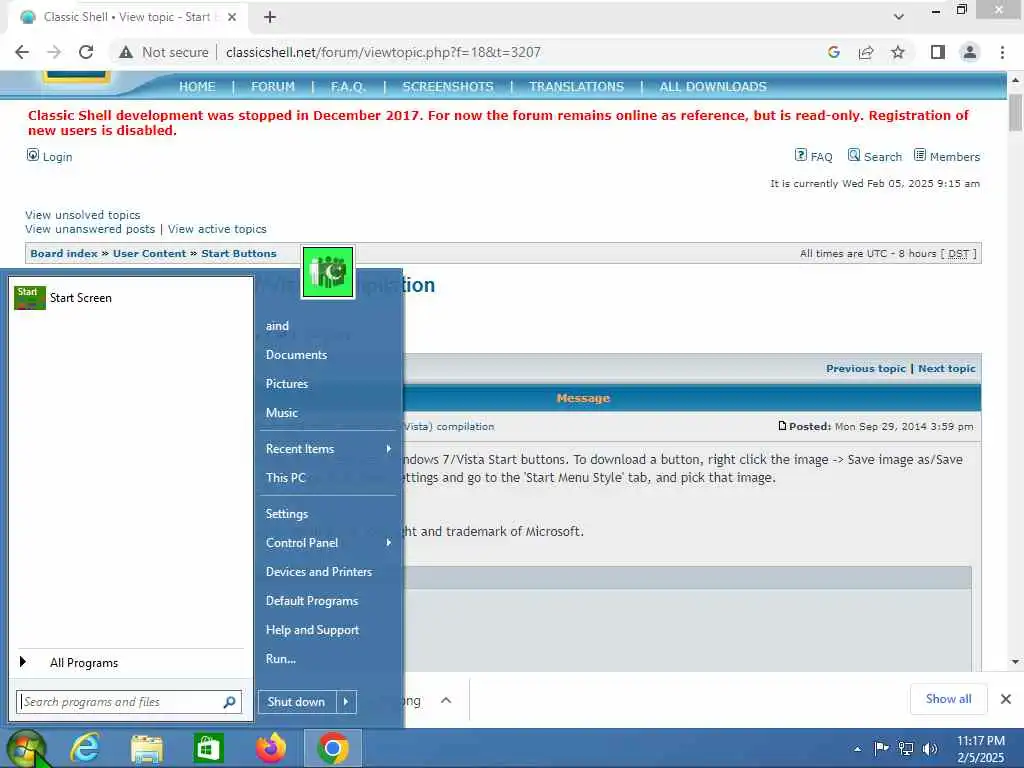The height and width of the screenshot is (768, 1024).
Task: Click the volume speaker icon
Action: (930, 748)
